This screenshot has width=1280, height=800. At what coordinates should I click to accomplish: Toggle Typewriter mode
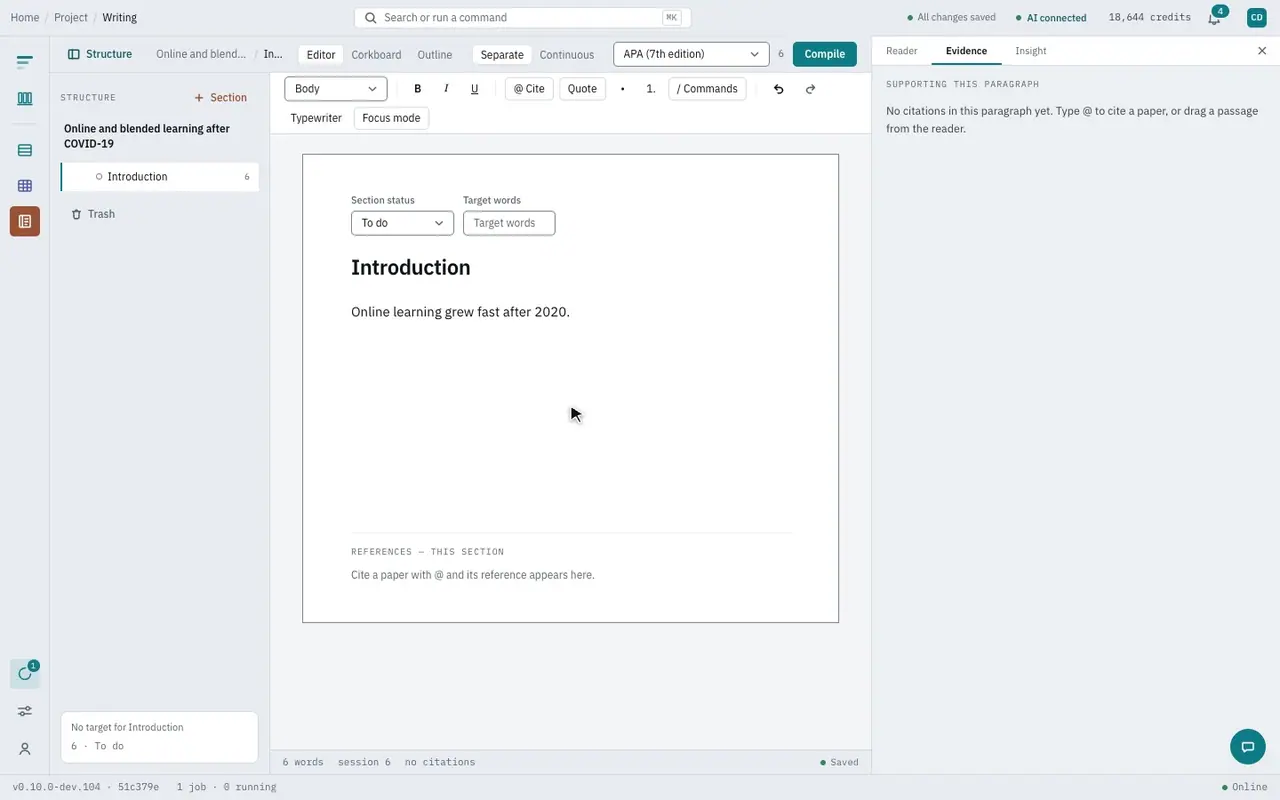pyautogui.click(x=316, y=118)
